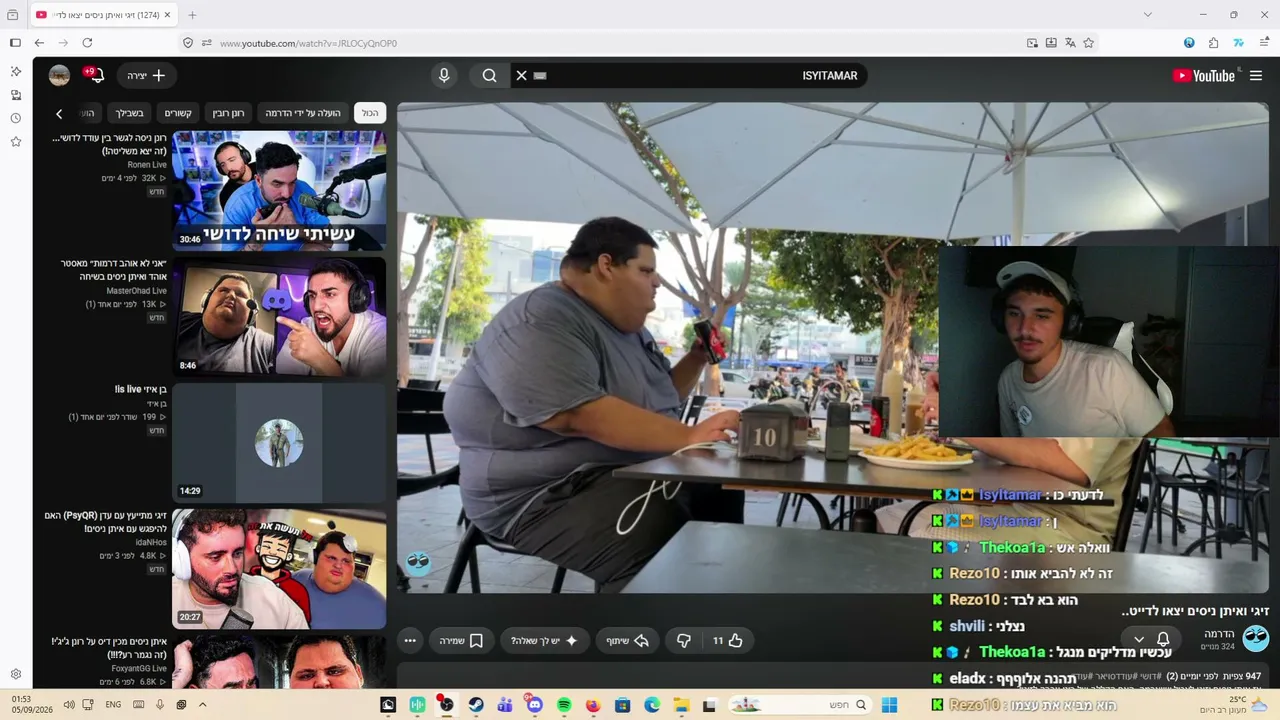Open the YouTube guide hamburger menu
This screenshot has height=720, width=1280.
[x=1256, y=75]
